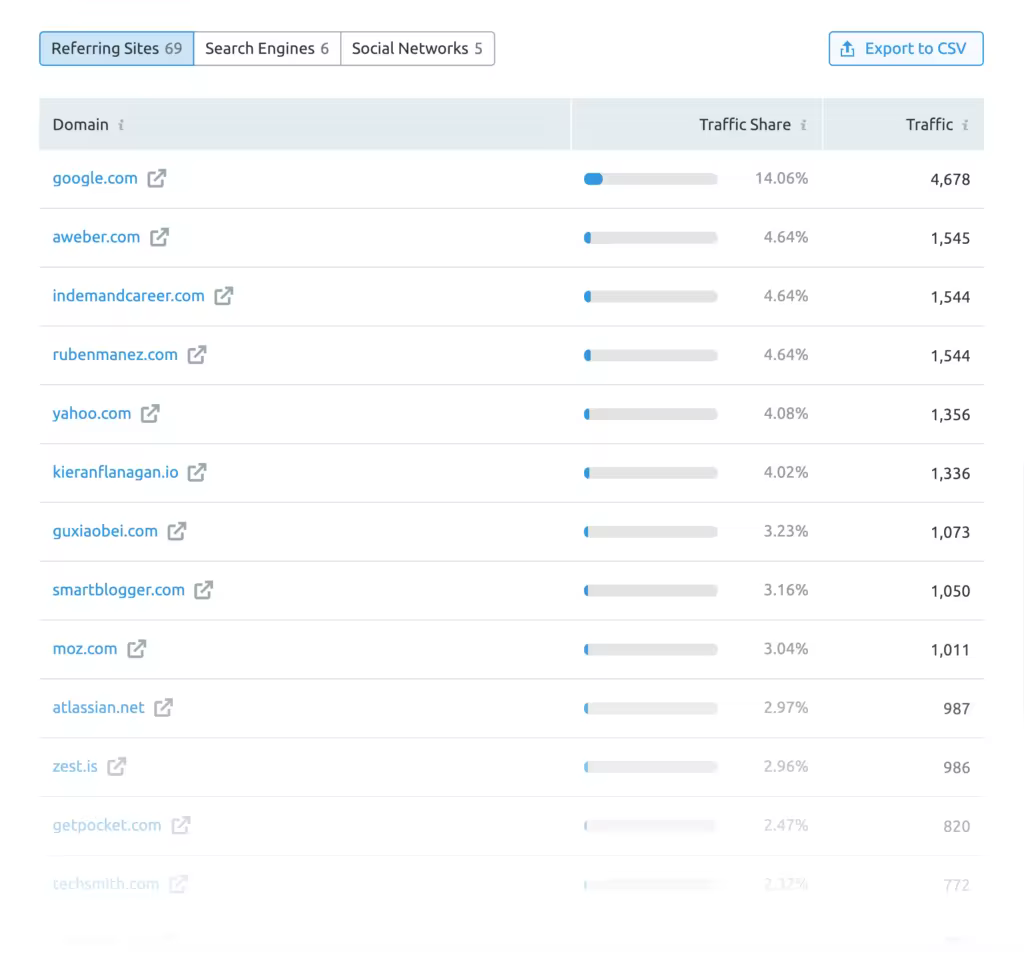Select the 2.96% traffic share value
Image resolution: width=1024 pixels, height=958 pixels.
click(x=786, y=766)
